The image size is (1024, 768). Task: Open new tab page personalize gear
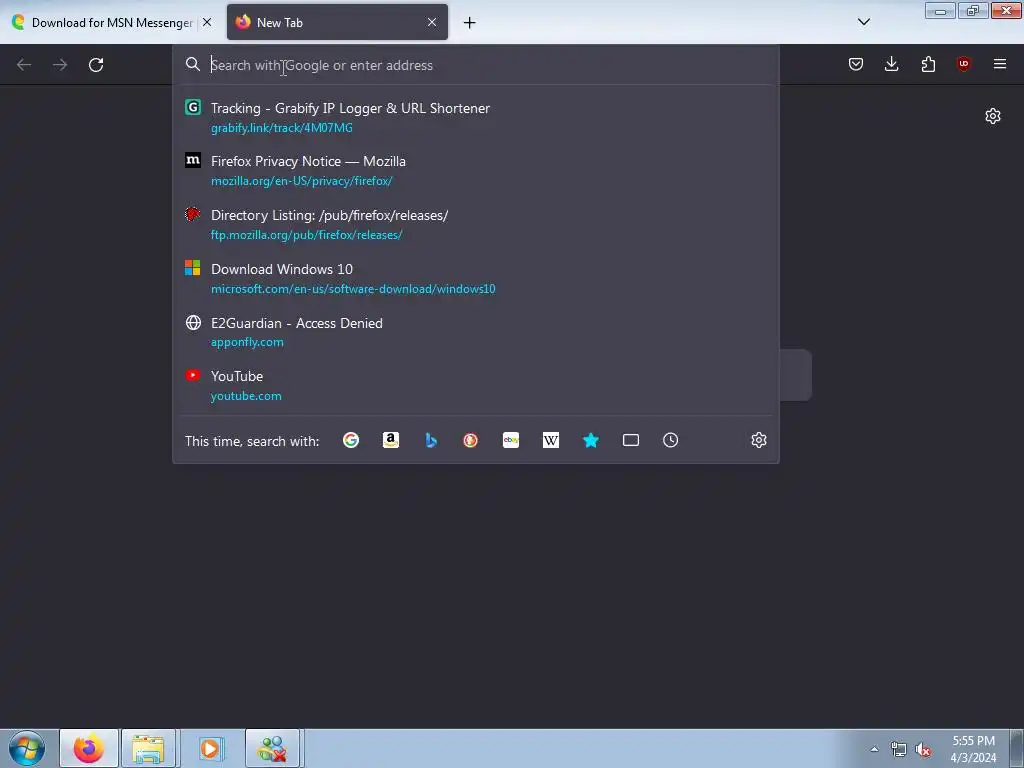pos(993,116)
